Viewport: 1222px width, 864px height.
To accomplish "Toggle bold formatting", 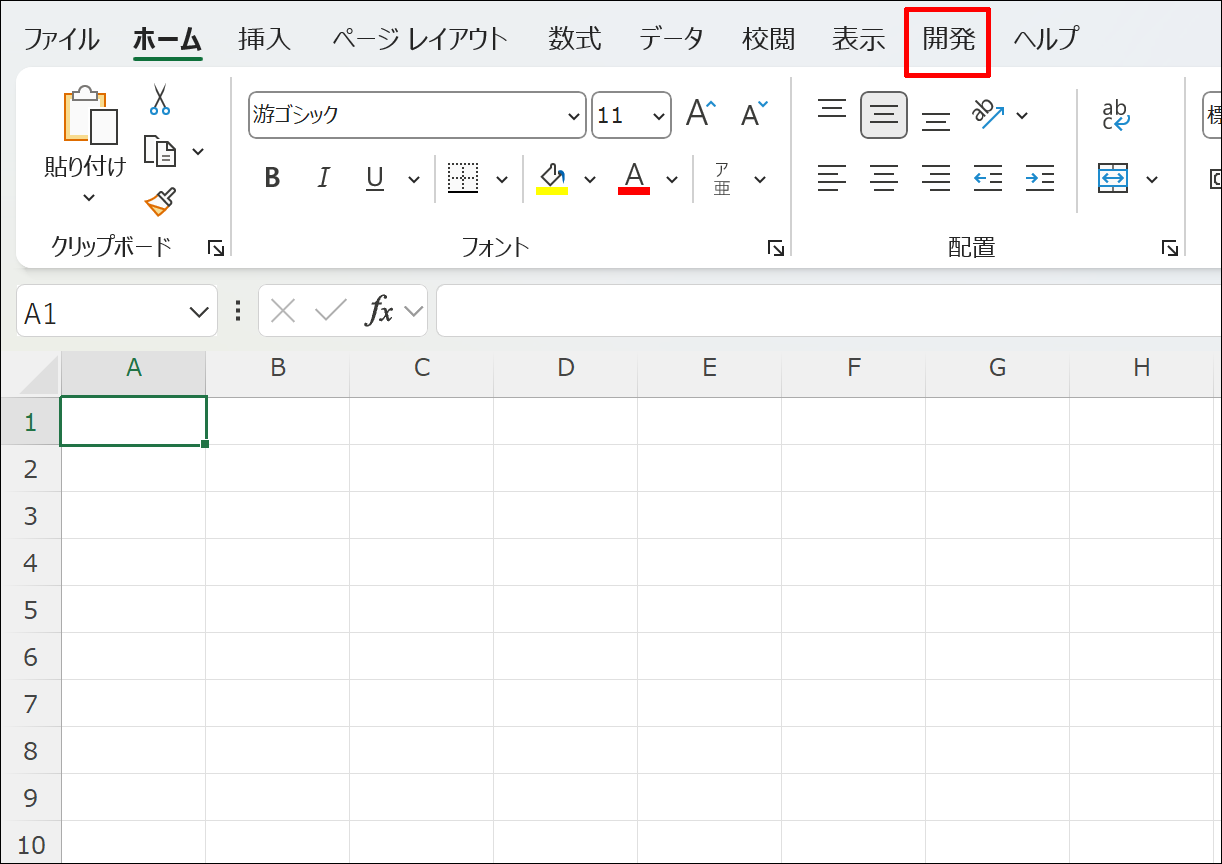I will (x=271, y=178).
